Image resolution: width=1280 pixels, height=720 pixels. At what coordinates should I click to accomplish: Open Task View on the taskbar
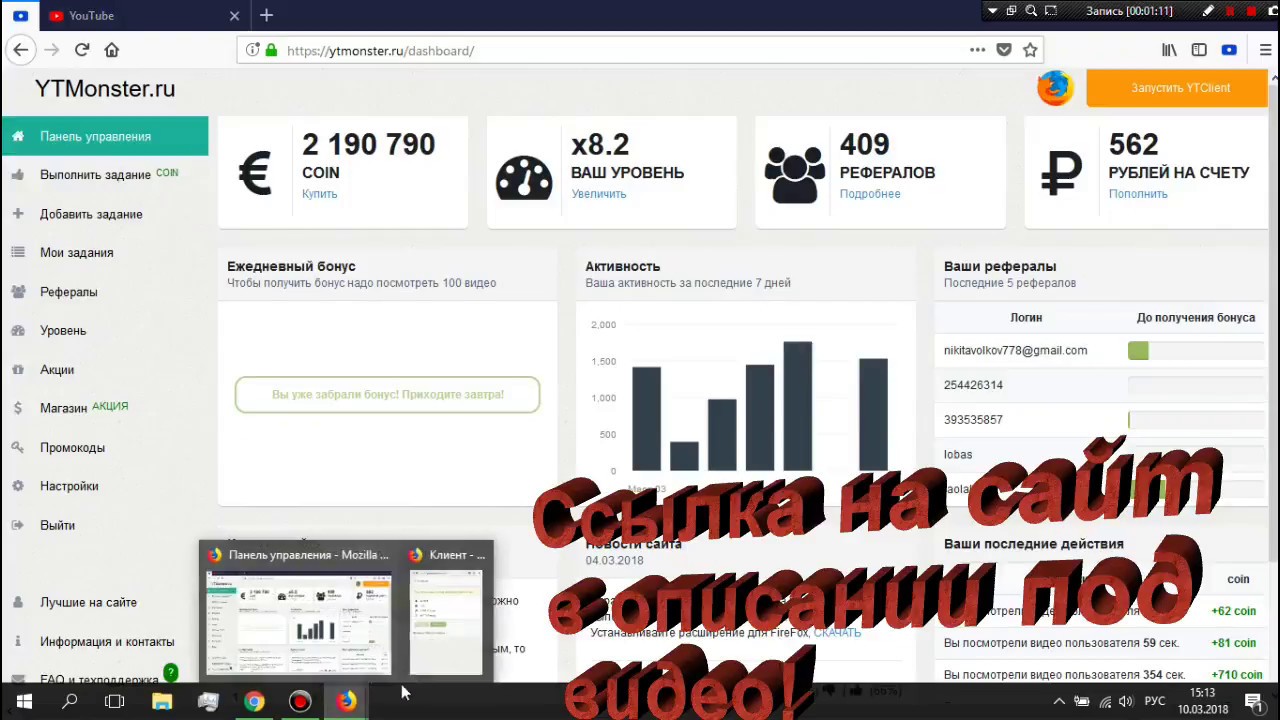pos(115,702)
